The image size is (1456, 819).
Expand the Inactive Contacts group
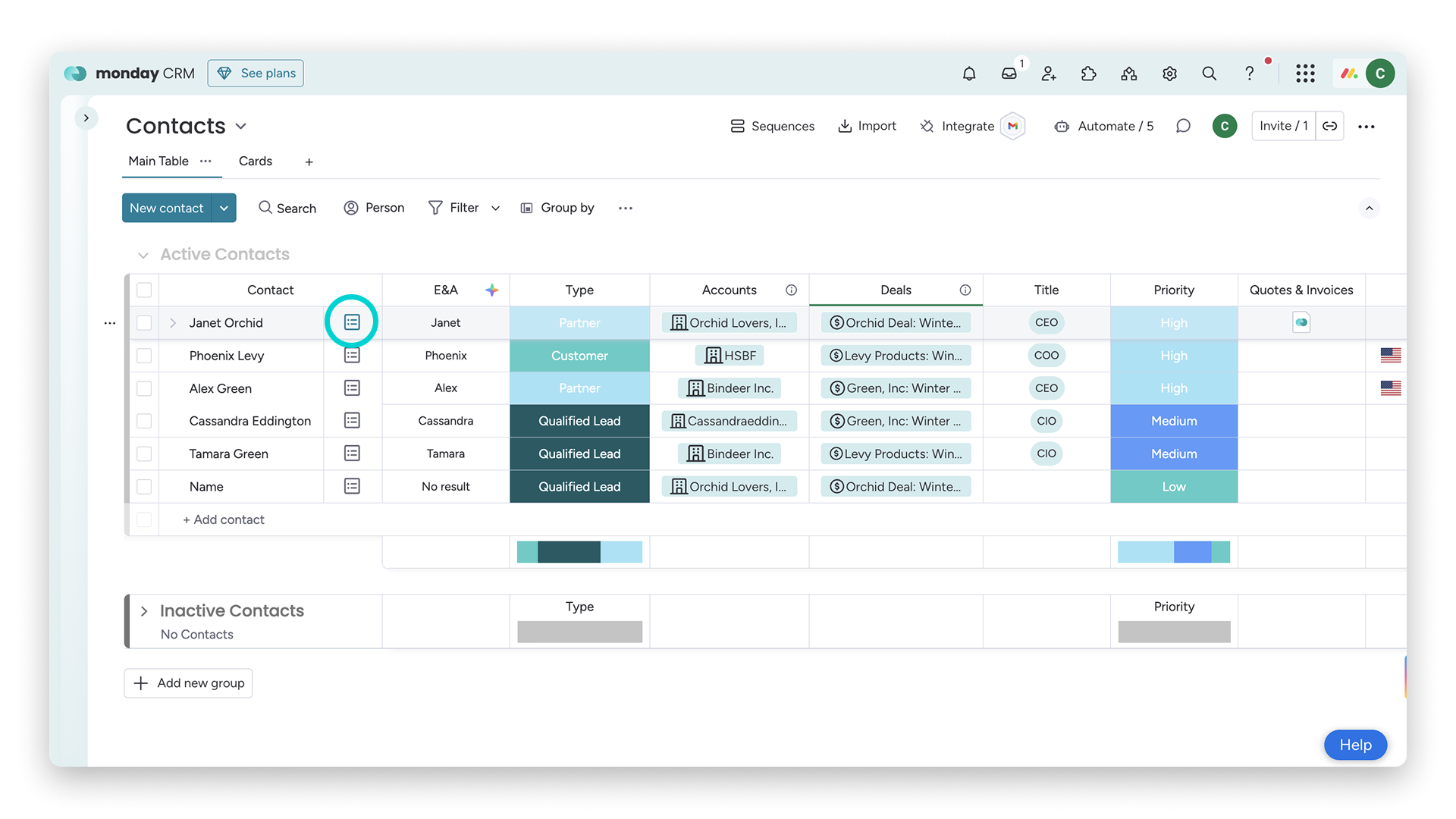click(x=144, y=611)
